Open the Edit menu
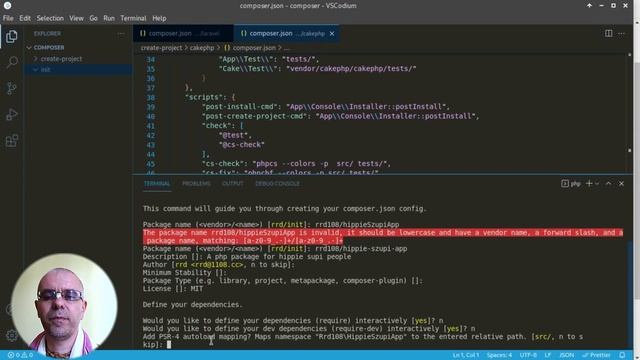The image size is (640, 360). [x=25, y=18]
